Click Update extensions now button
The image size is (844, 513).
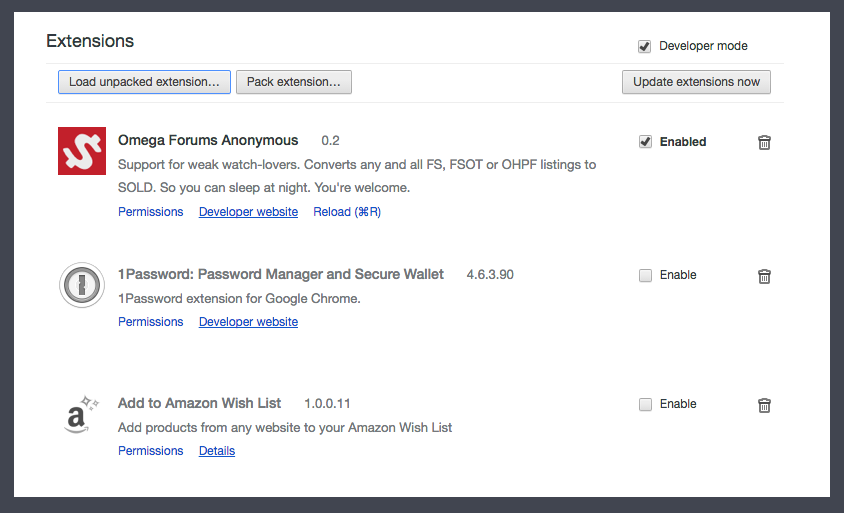point(696,82)
